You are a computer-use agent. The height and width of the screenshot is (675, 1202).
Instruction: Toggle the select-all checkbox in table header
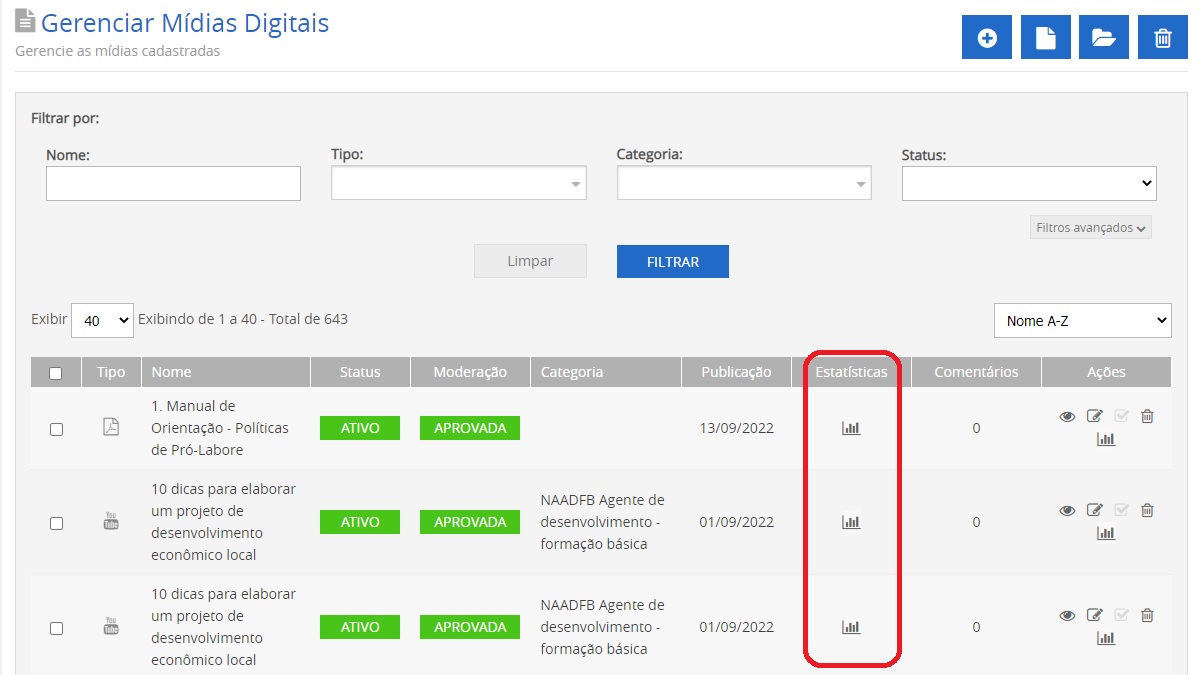[56, 373]
